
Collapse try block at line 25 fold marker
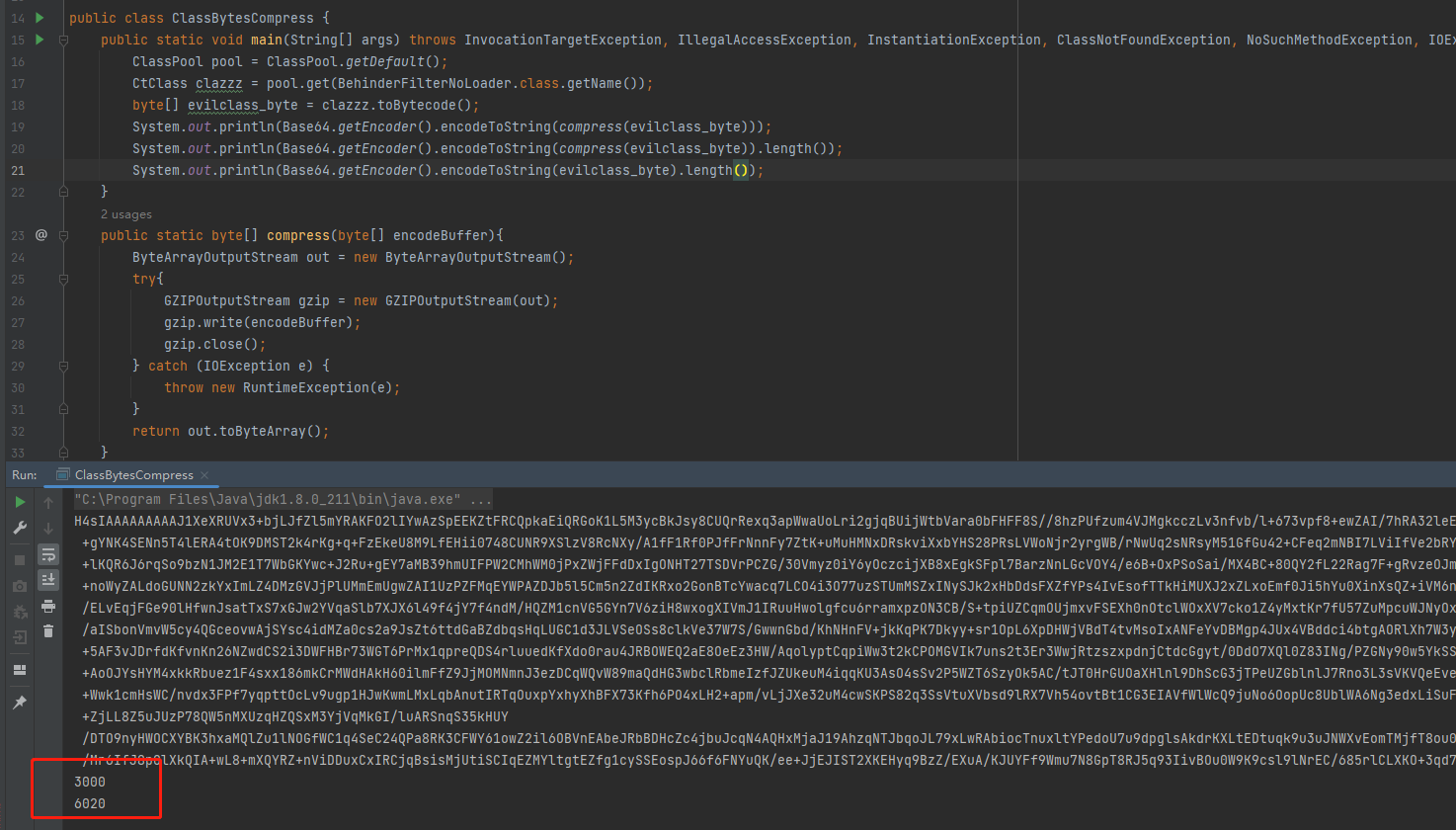[63, 279]
